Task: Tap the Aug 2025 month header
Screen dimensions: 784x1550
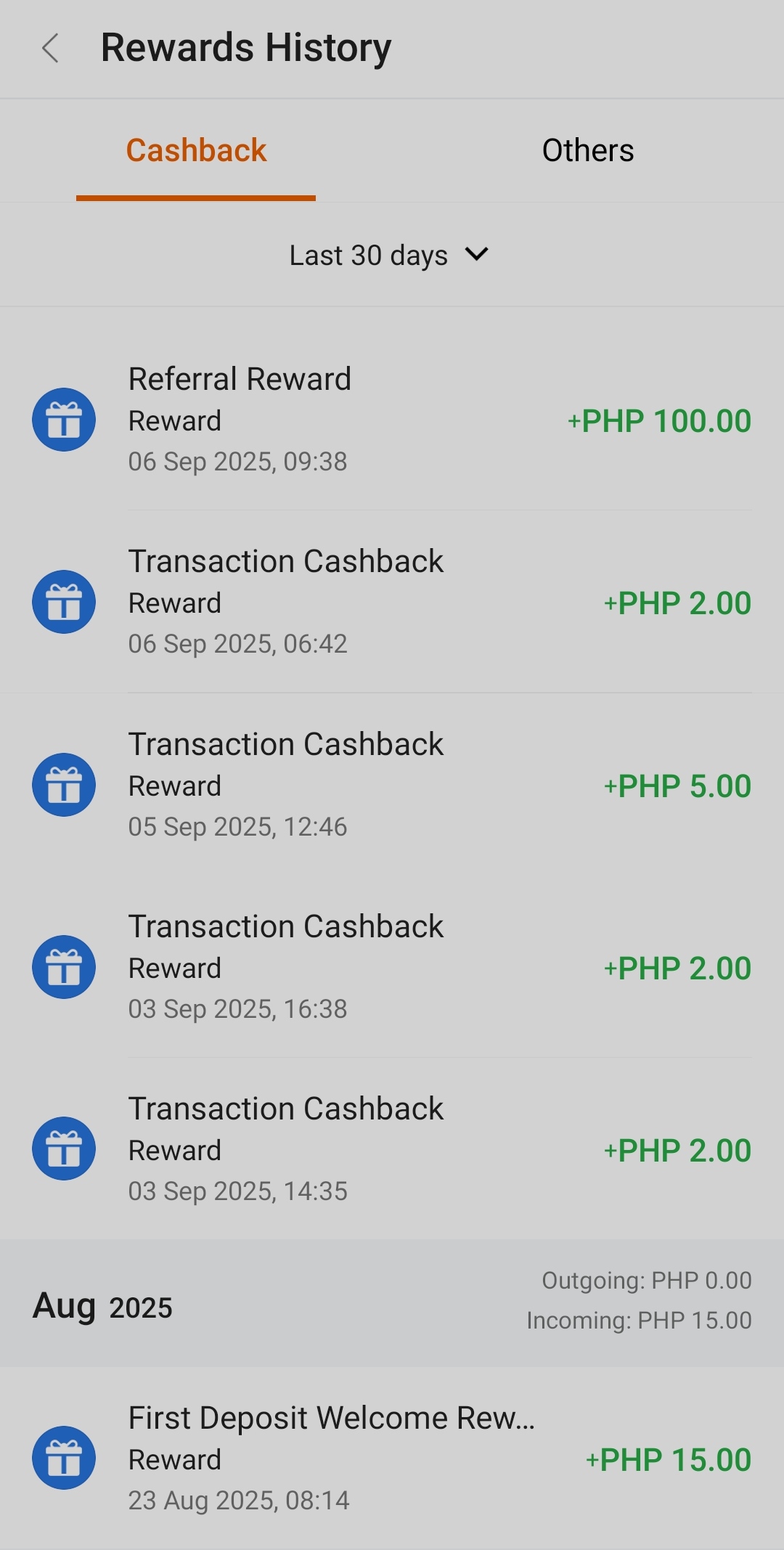Action: point(103,1306)
